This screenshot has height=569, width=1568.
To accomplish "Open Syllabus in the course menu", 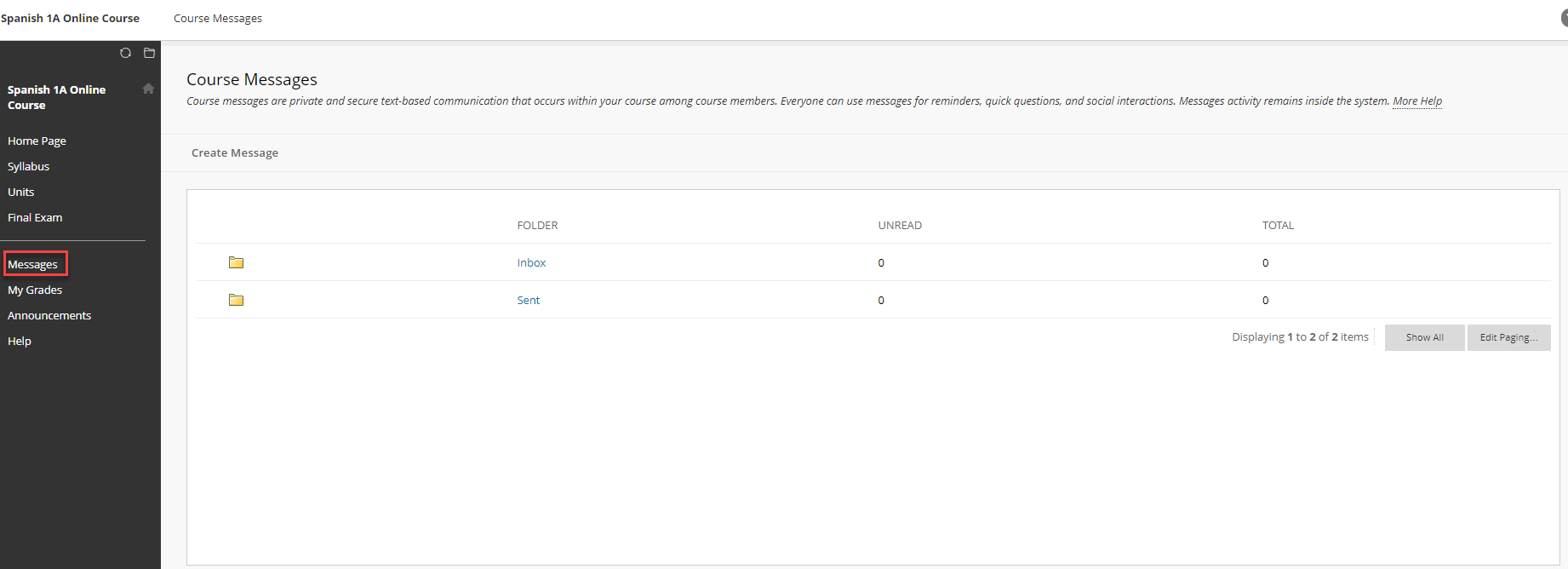I will (x=28, y=166).
